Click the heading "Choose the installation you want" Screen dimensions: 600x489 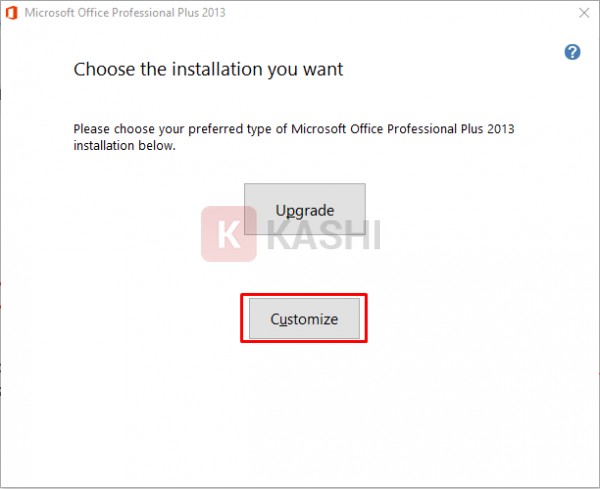208,70
